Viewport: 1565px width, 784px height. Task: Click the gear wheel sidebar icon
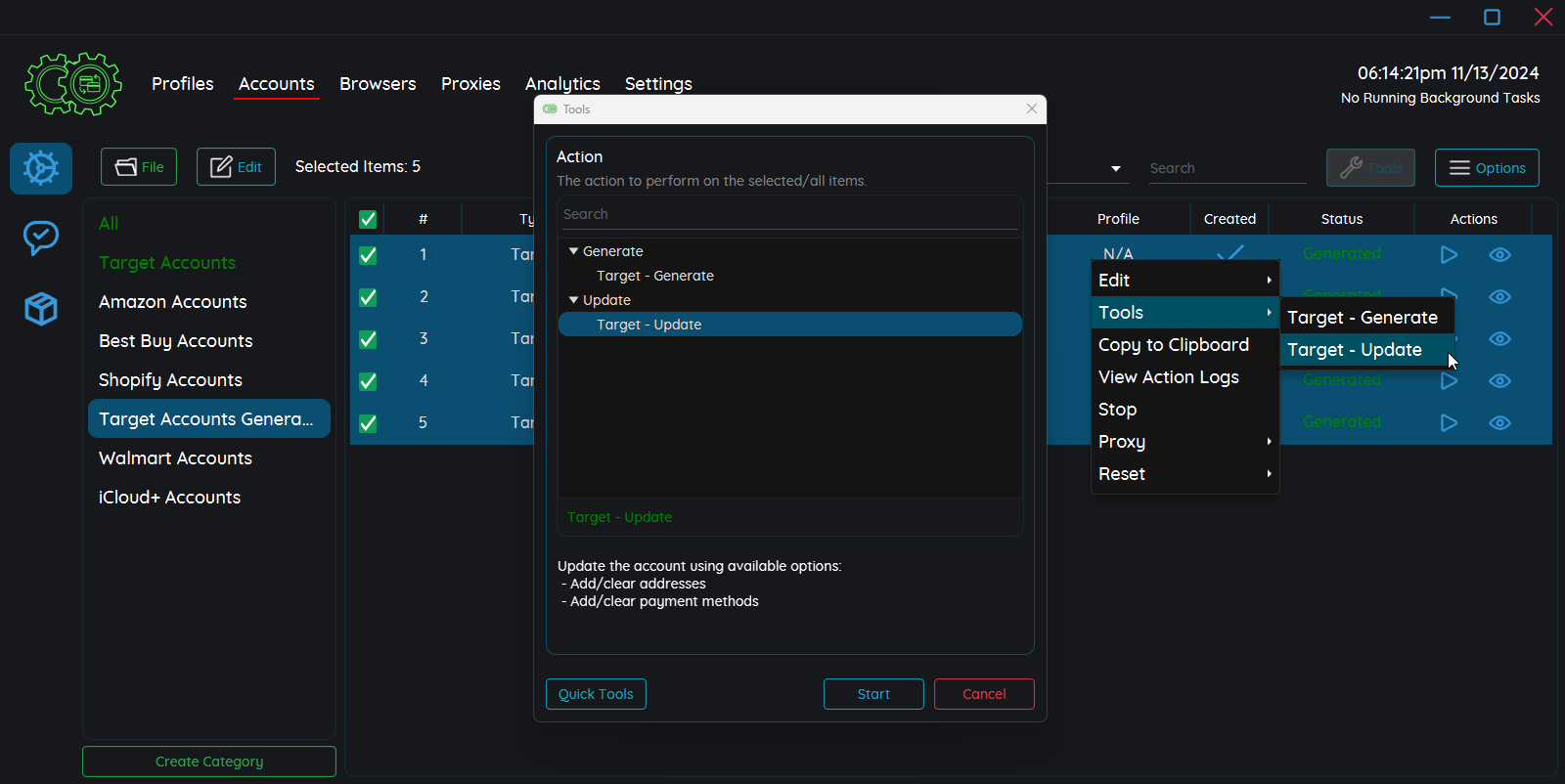click(41, 168)
